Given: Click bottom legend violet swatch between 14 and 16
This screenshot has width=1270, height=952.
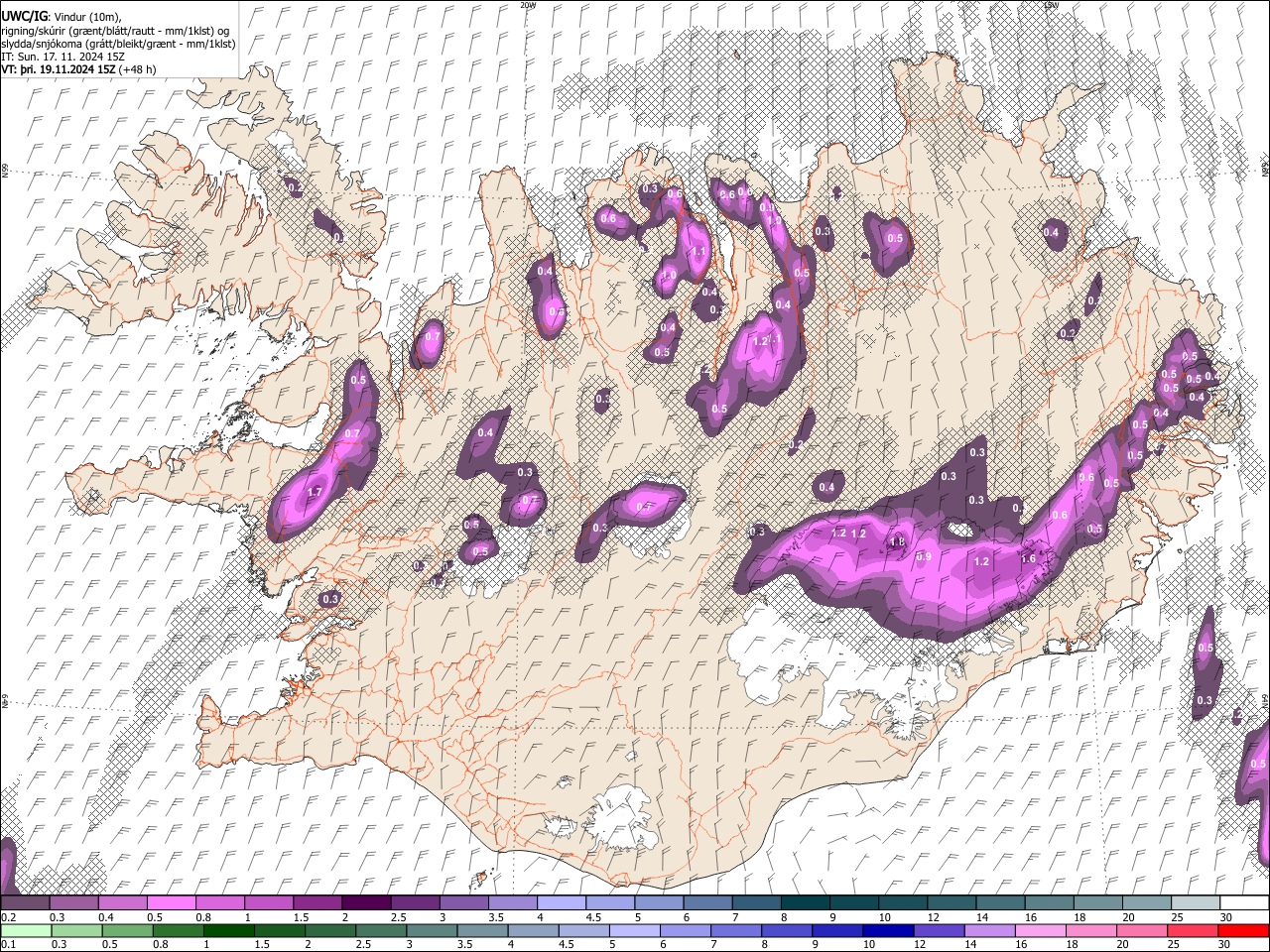Looking at the screenshot, I should [988, 930].
